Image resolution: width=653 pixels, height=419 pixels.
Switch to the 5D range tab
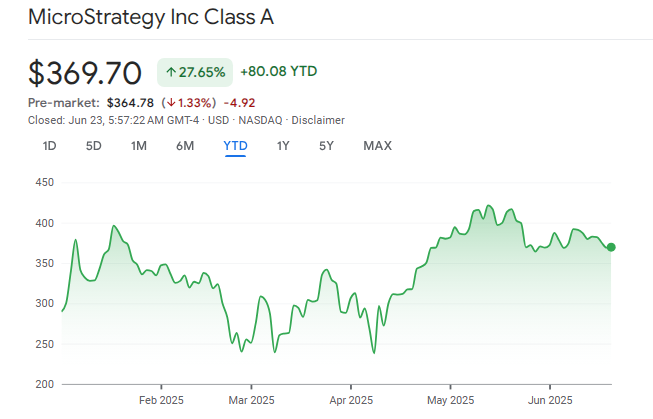coord(93,146)
